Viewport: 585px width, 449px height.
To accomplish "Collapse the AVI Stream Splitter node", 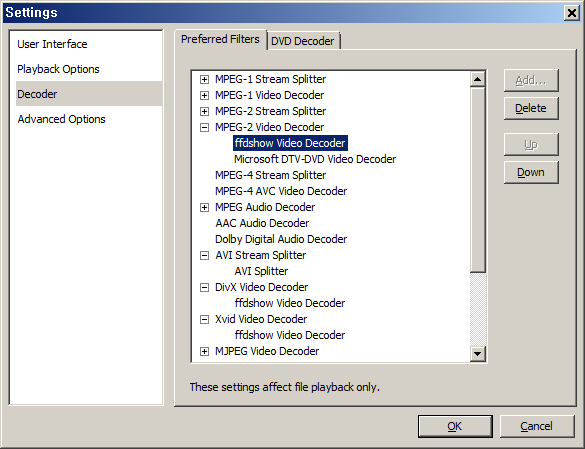I will 204,256.
